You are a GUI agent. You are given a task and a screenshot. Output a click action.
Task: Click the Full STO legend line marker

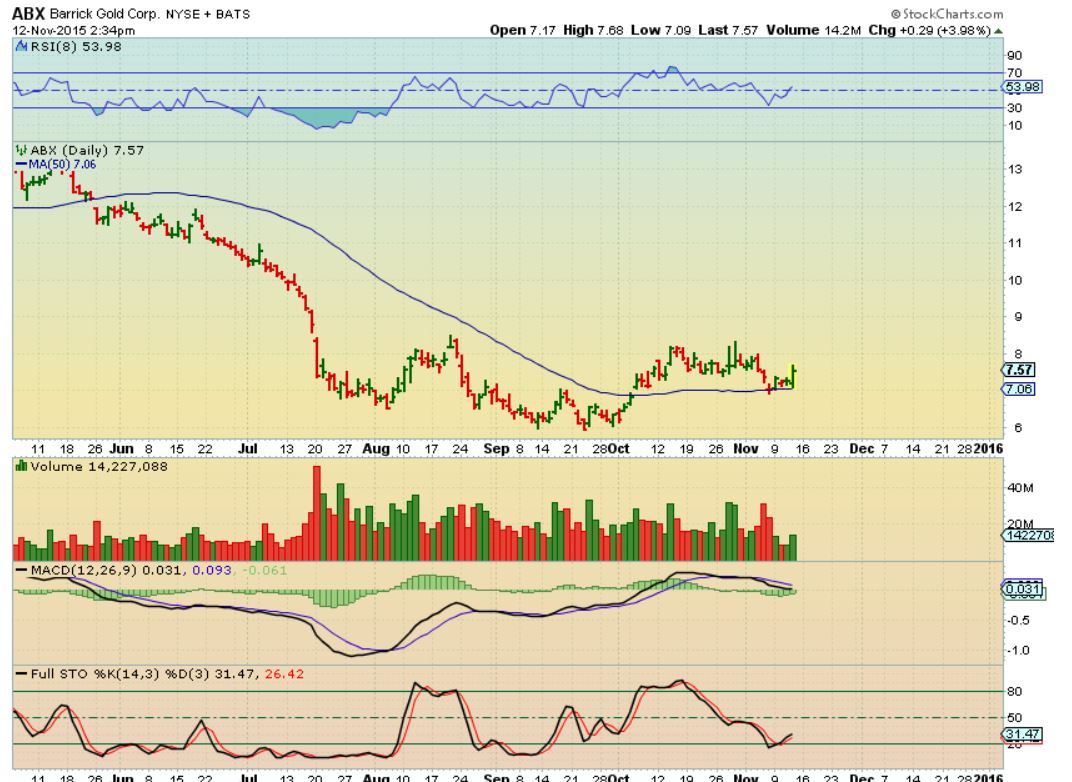(x=20, y=674)
